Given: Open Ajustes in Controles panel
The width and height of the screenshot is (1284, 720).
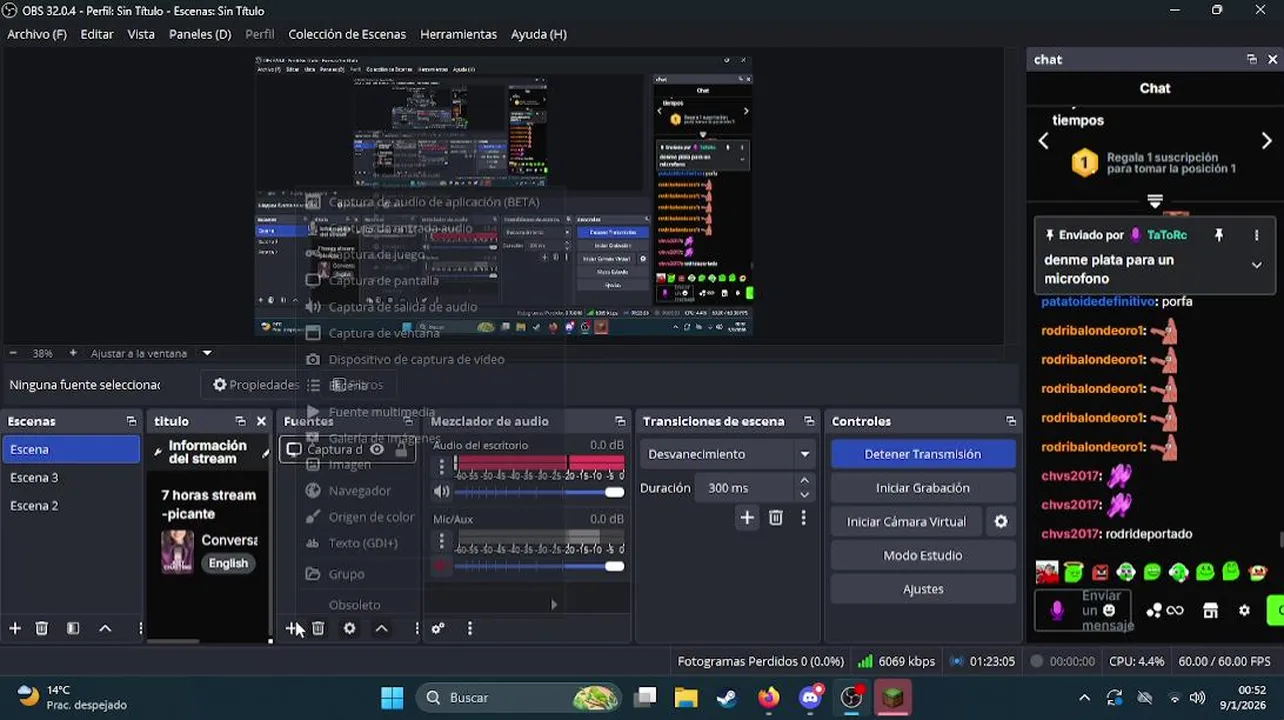Looking at the screenshot, I should (x=923, y=589).
